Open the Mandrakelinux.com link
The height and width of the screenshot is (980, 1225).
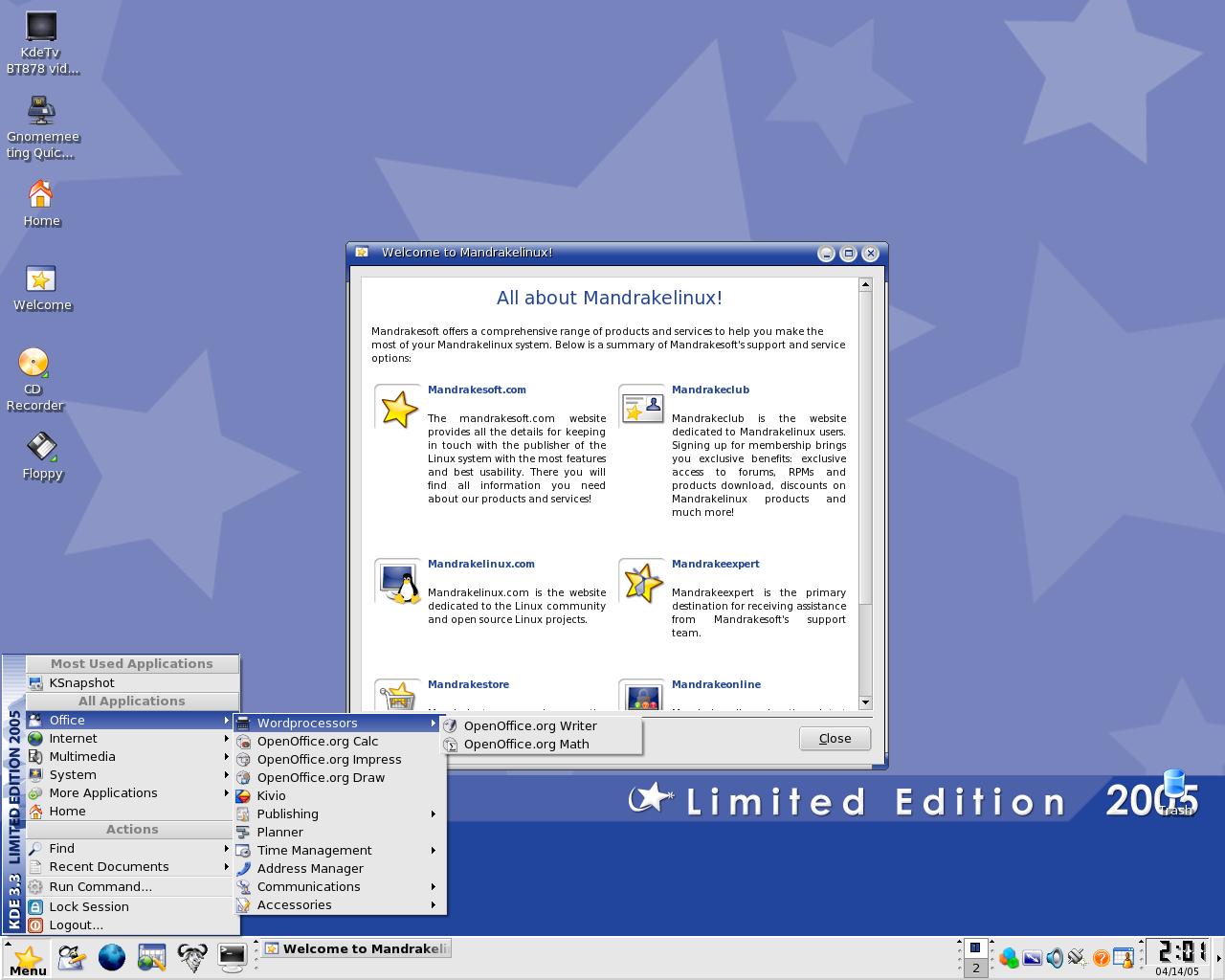point(481,564)
